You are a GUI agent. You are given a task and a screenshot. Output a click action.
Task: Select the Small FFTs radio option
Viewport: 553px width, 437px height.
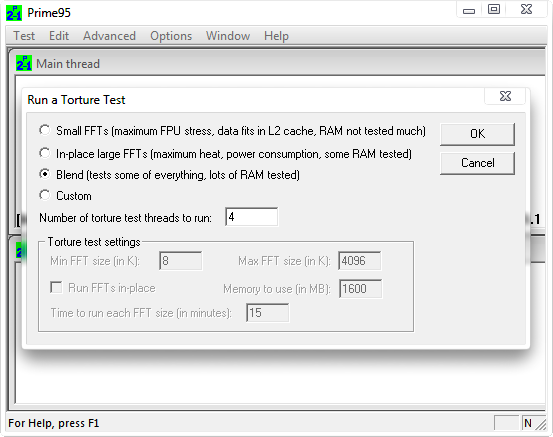(x=44, y=131)
